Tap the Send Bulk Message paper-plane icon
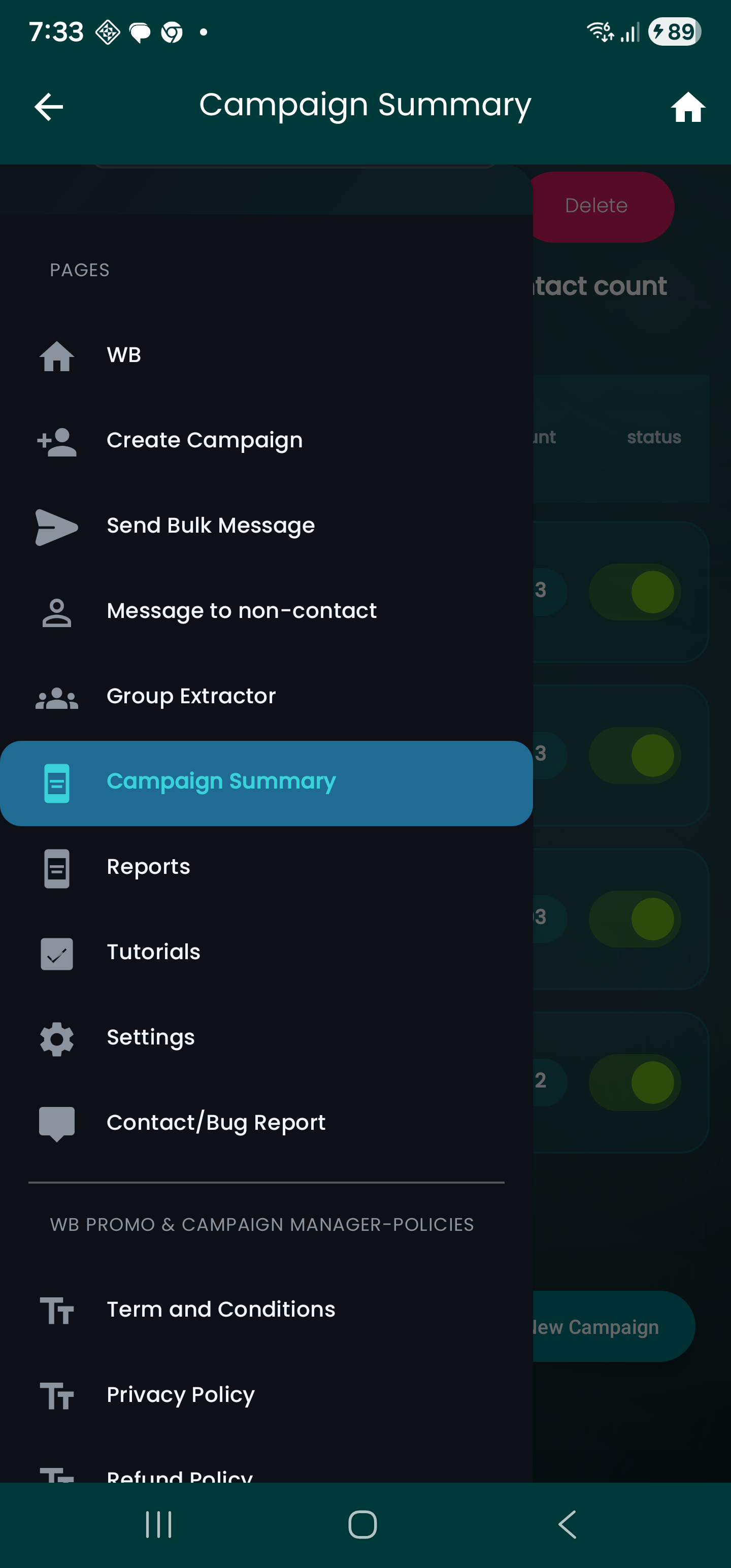This screenshot has height=1568, width=731. point(57,527)
